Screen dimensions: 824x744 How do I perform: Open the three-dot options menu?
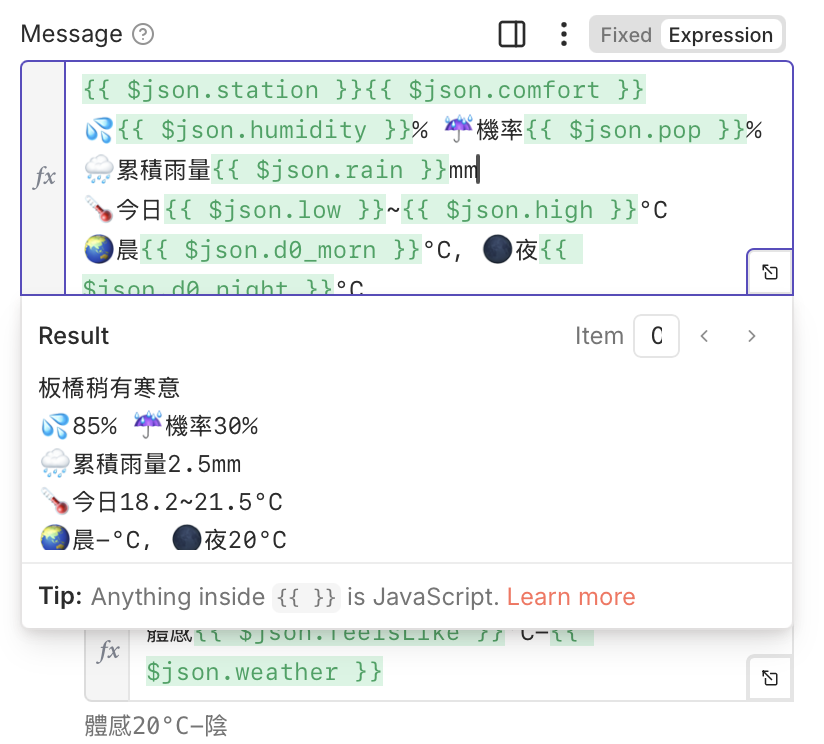pyautogui.click(x=564, y=35)
